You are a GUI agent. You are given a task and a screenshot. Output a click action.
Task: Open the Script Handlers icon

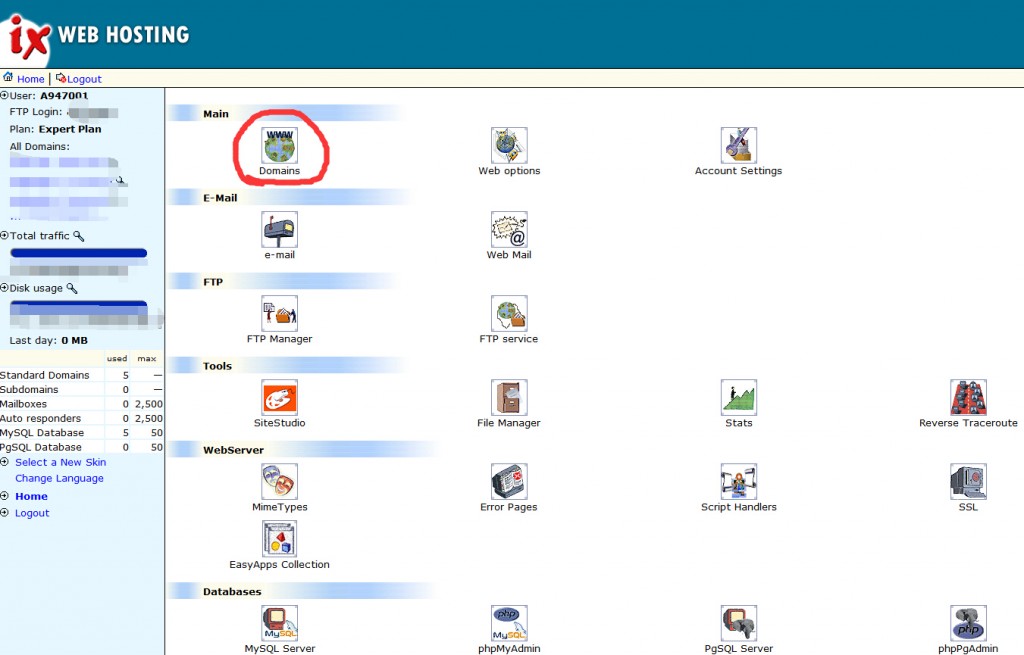click(739, 481)
